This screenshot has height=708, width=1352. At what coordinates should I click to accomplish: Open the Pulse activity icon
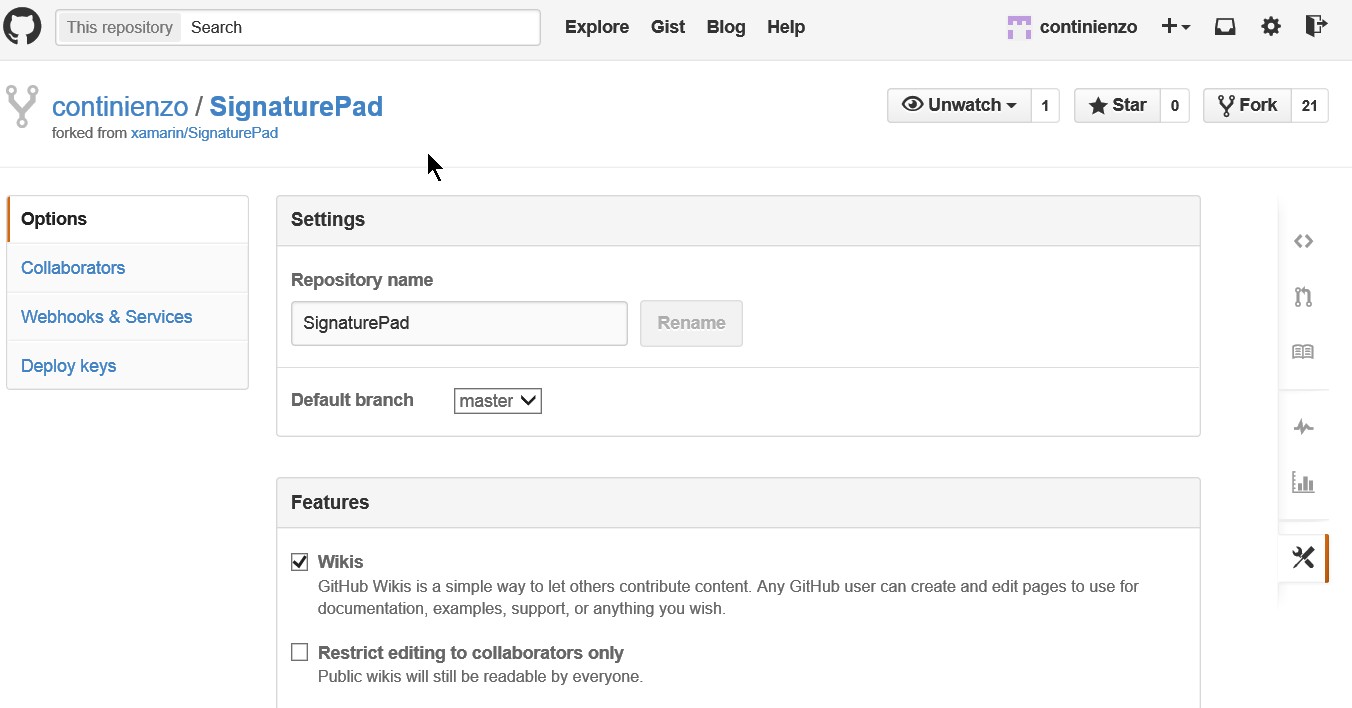[x=1302, y=428]
